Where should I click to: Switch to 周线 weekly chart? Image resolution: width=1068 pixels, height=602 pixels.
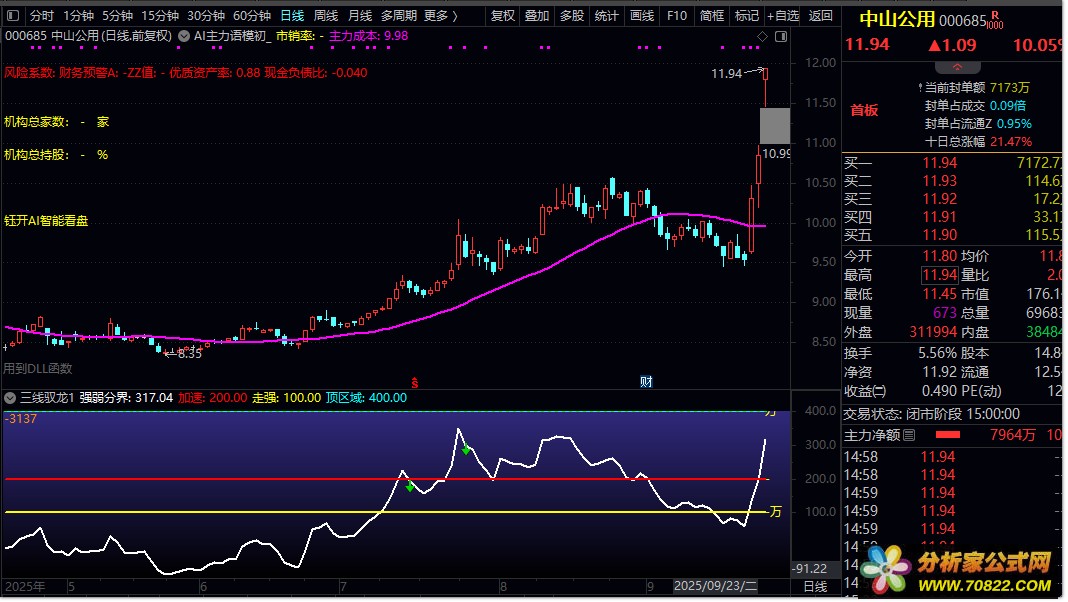click(x=326, y=16)
